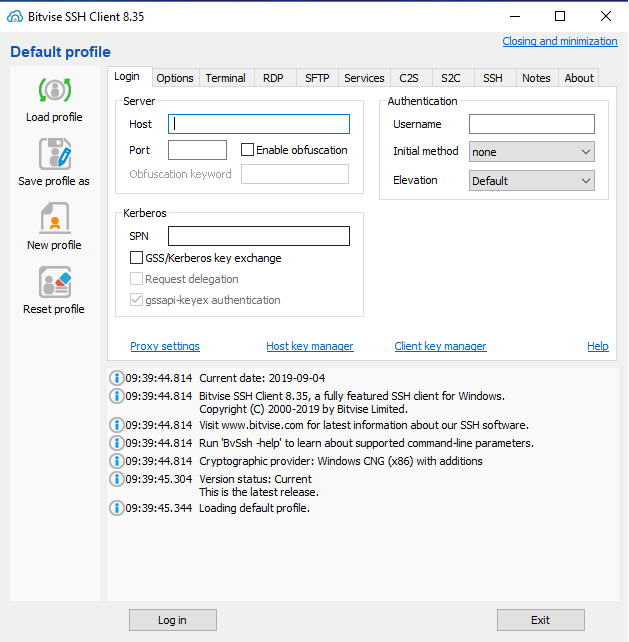The width and height of the screenshot is (629, 642).
Task: Open Closing and minimization link
Action: 560,41
